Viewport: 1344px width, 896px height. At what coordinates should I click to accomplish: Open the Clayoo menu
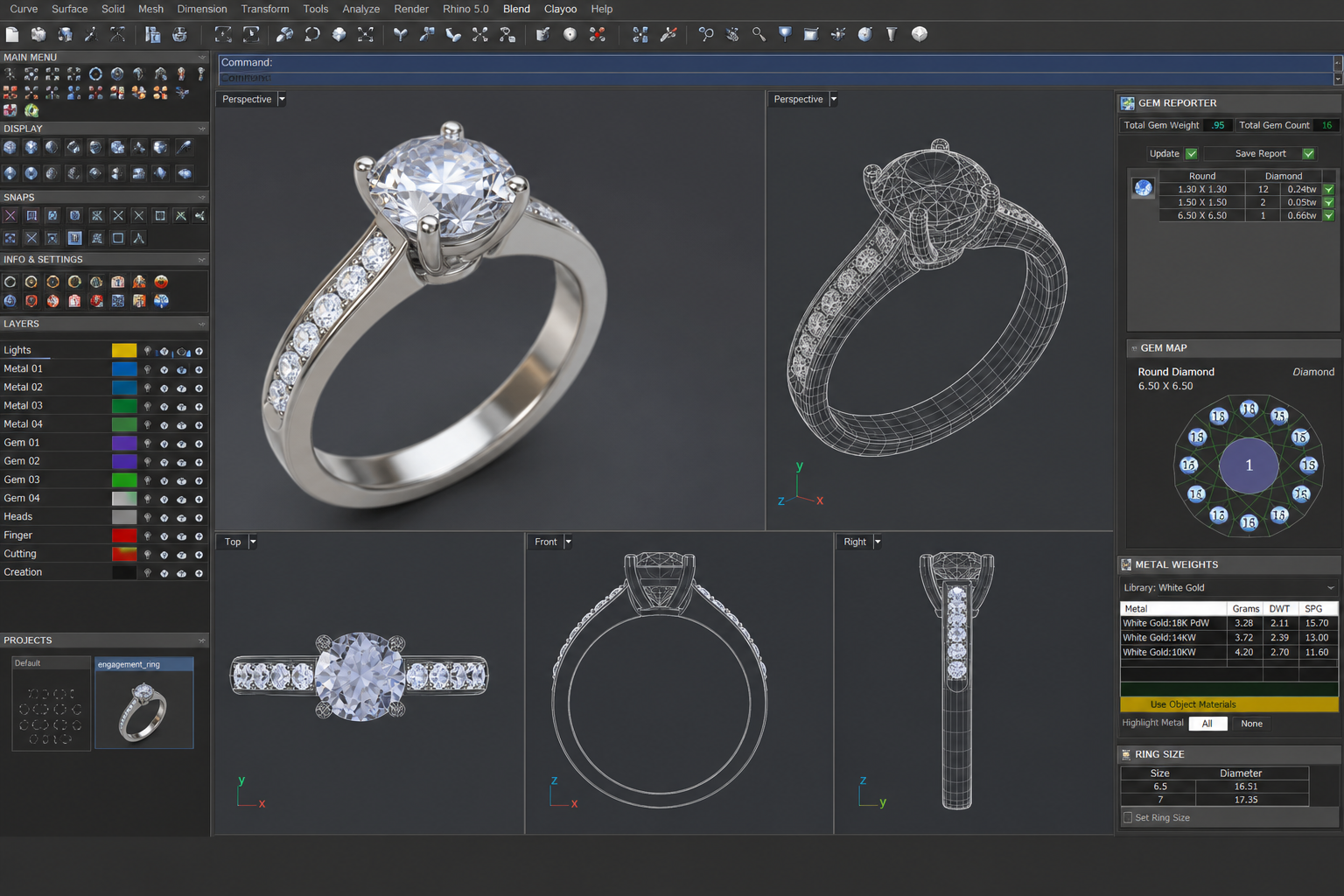pos(560,9)
